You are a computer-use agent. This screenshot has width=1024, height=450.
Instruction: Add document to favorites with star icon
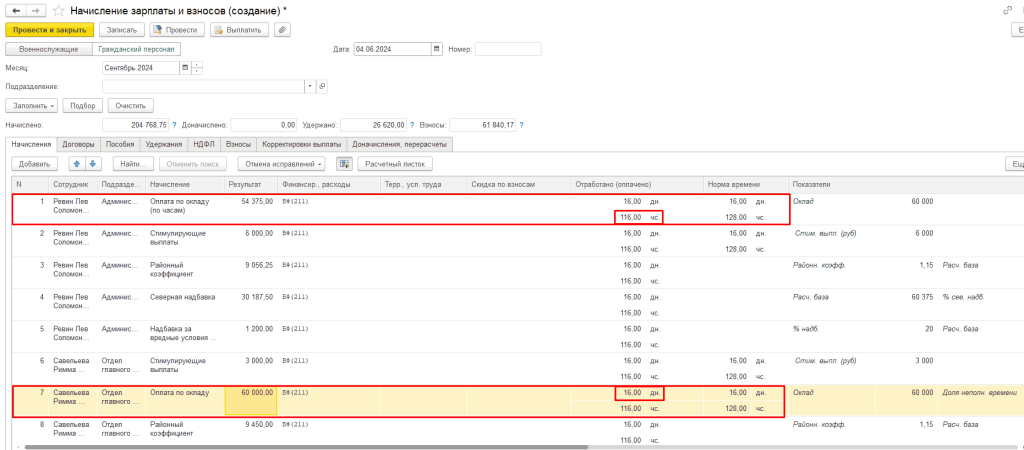click(58, 10)
